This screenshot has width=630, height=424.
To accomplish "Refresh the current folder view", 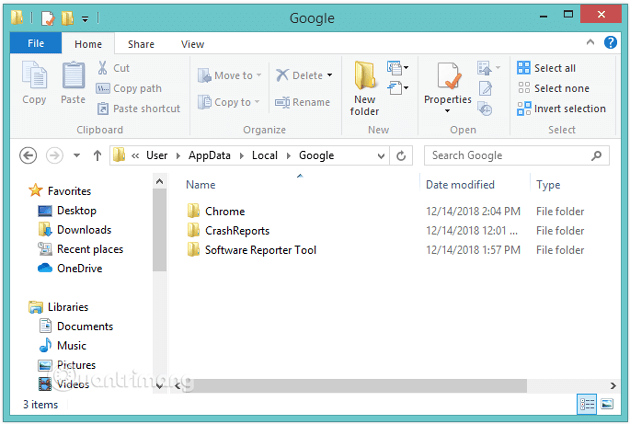I will pos(402,155).
